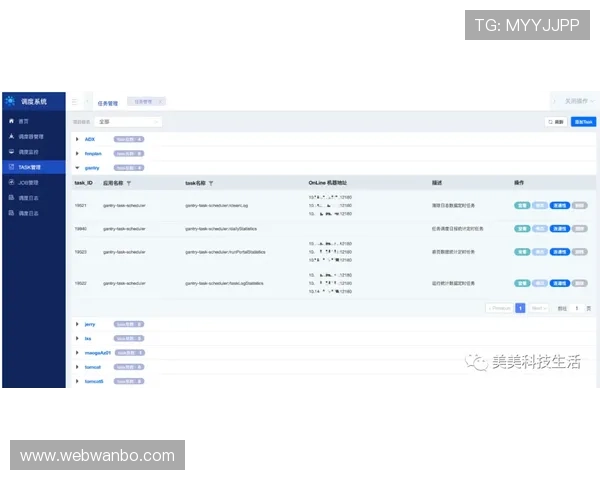
Task: Click filter icon beside task名称 column
Action: (211, 184)
